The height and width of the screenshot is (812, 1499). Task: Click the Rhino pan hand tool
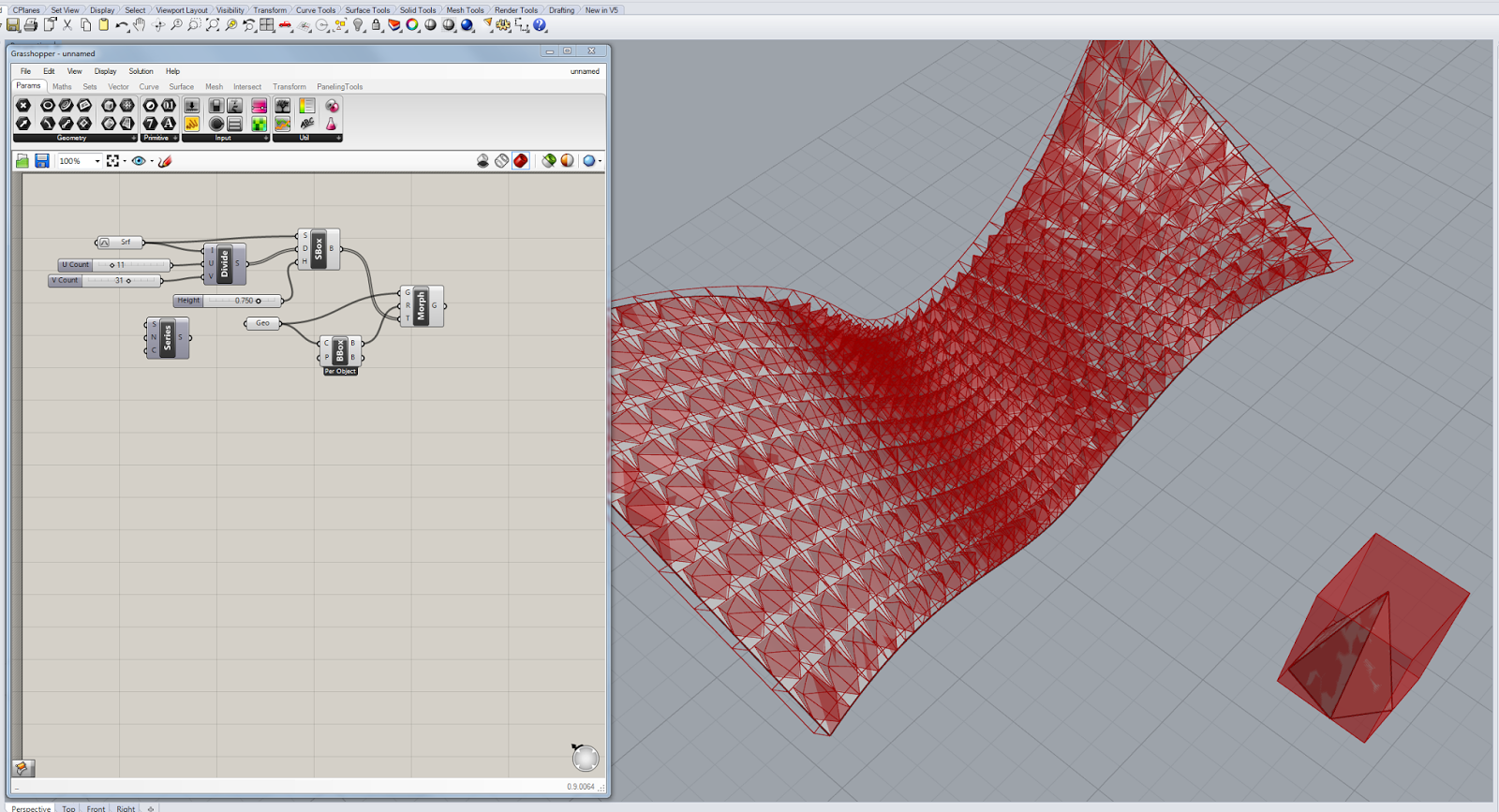pyautogui.click(x=140, y=25)
